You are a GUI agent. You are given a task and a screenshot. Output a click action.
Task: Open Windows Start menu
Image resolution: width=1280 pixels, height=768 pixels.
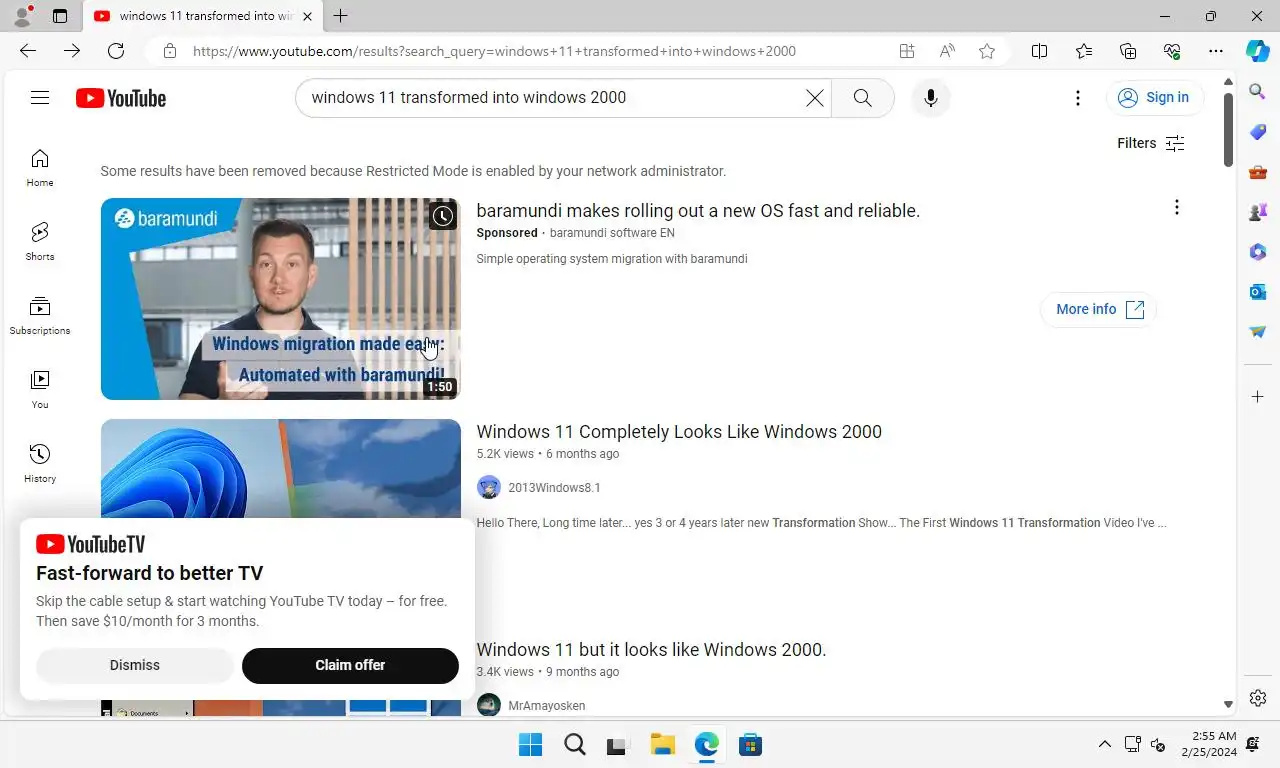(530, 744)
